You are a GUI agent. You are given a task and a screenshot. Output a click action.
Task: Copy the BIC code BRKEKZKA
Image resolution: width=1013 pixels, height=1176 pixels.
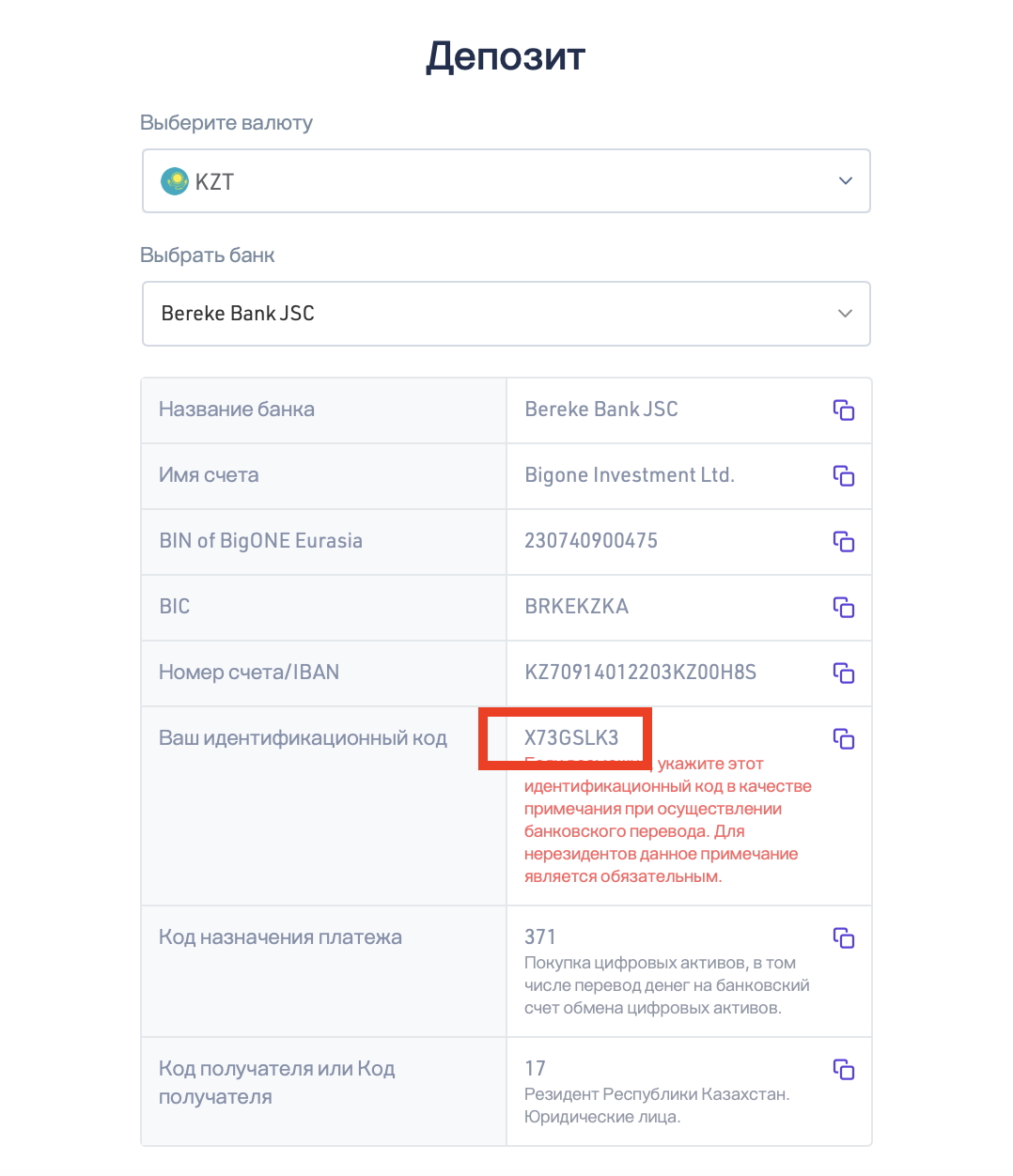pyautogui.click(x=844, y=607)
